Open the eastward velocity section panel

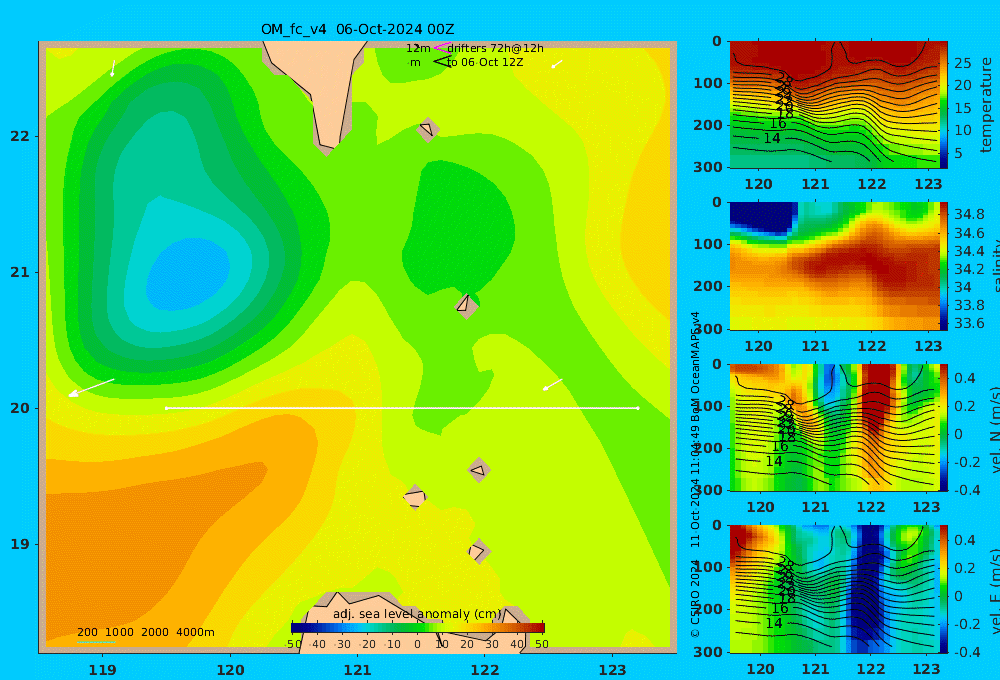(834, 589)
